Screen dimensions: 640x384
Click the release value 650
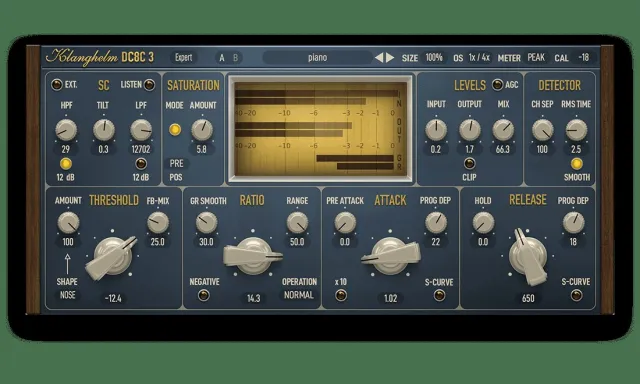click(528, 298)
